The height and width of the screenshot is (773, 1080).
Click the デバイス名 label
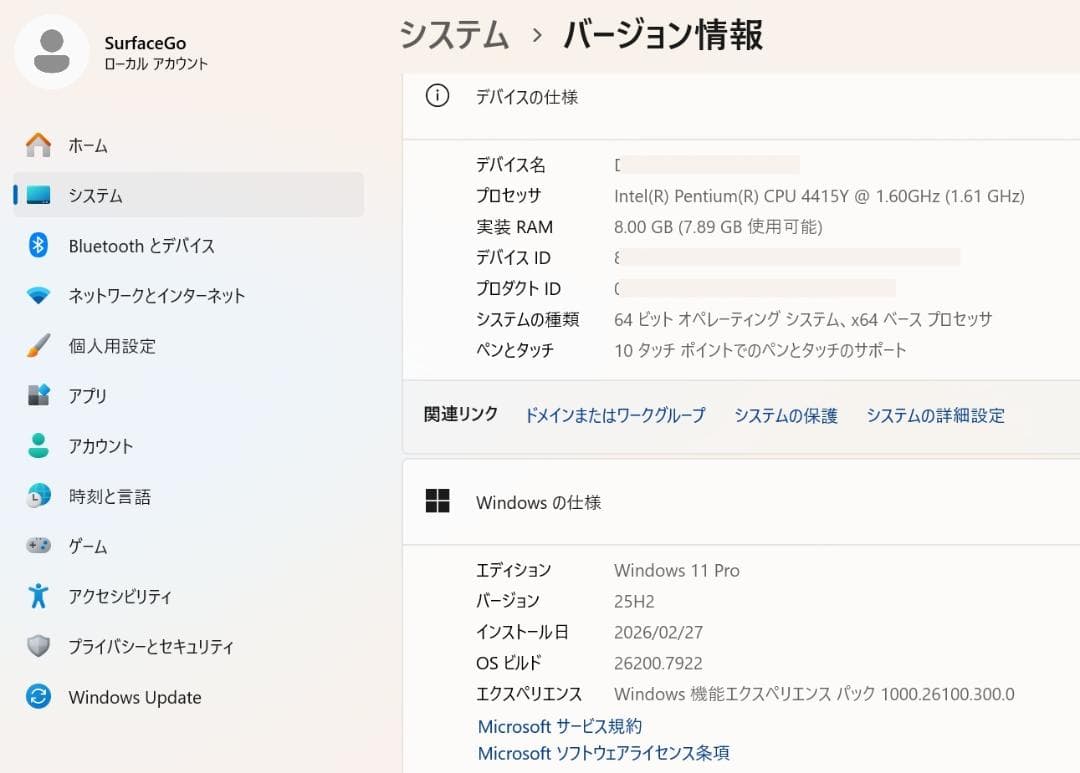pos(510,165)
